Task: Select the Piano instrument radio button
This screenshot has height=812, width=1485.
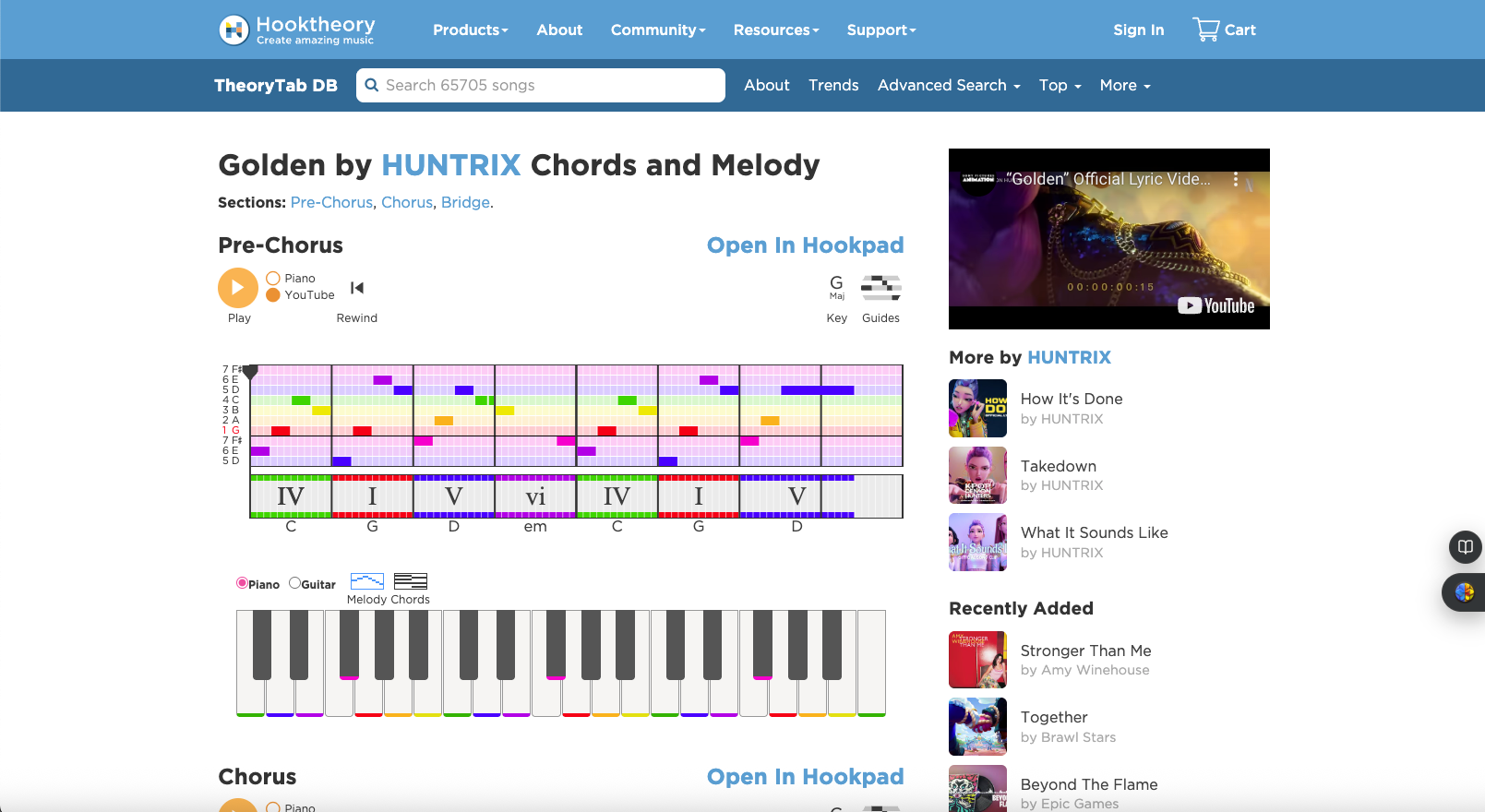Action: (242, 583)
